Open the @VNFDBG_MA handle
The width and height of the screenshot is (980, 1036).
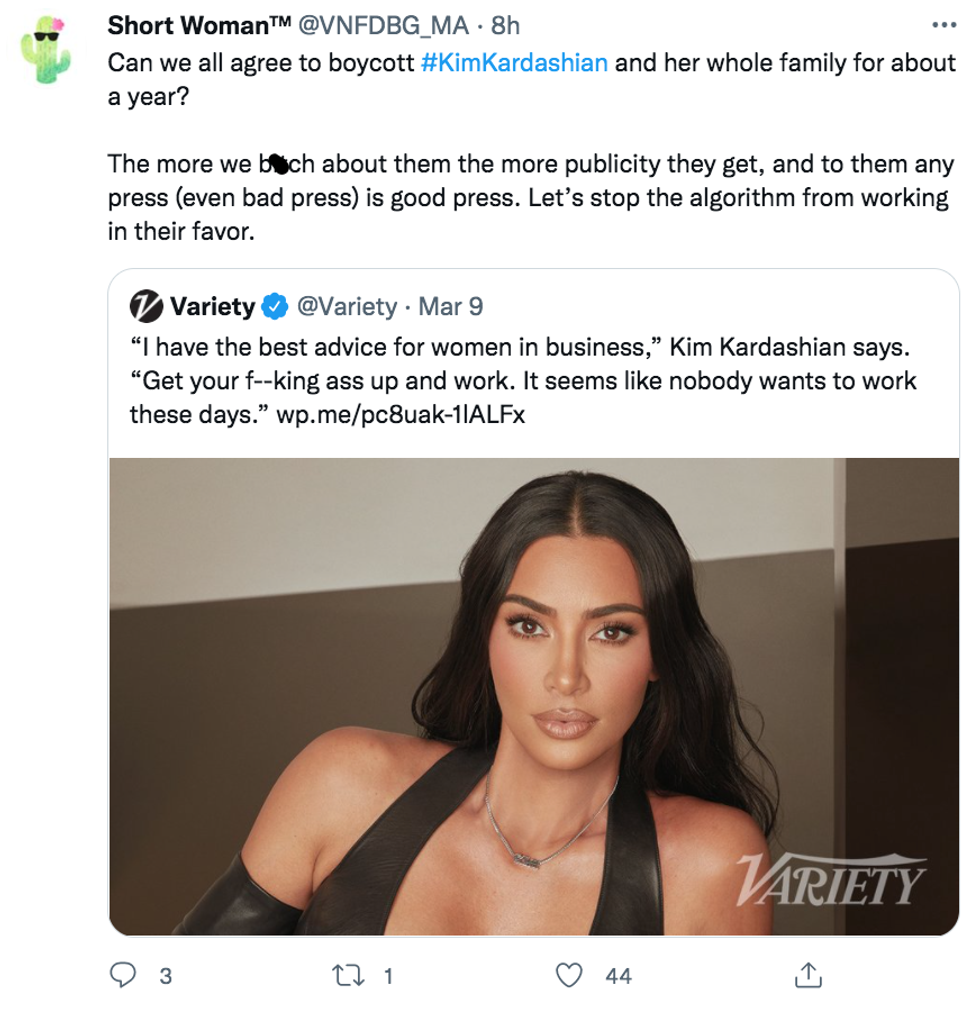pos(384,26)
